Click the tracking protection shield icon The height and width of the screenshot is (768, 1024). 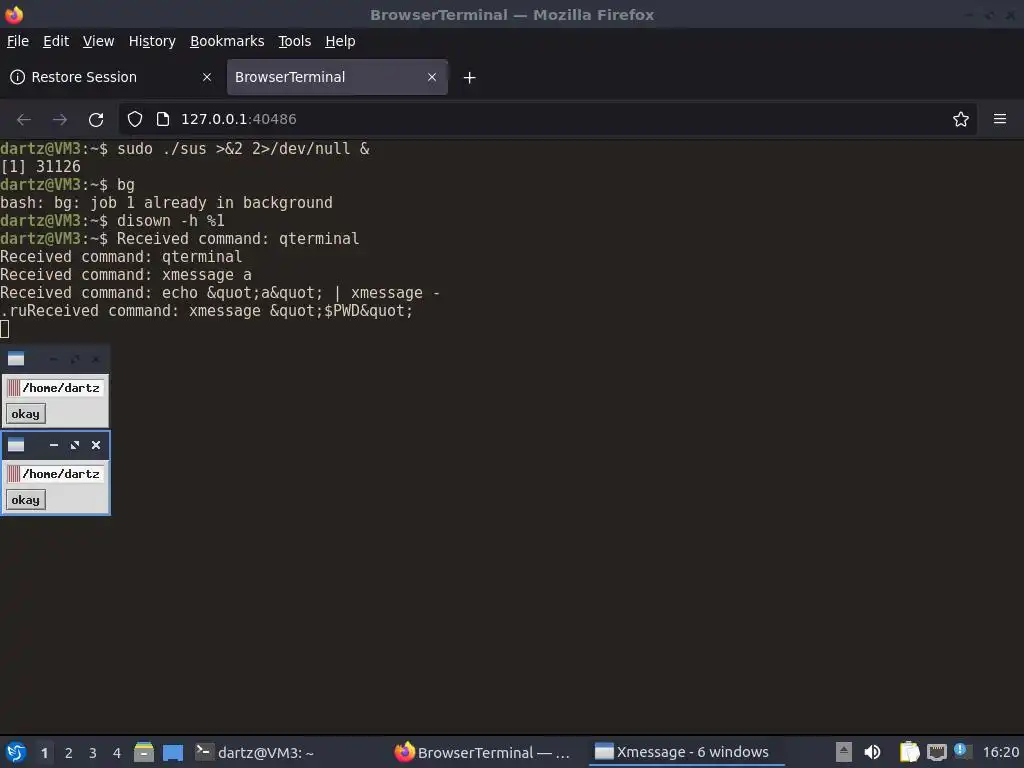pos(135,119)
